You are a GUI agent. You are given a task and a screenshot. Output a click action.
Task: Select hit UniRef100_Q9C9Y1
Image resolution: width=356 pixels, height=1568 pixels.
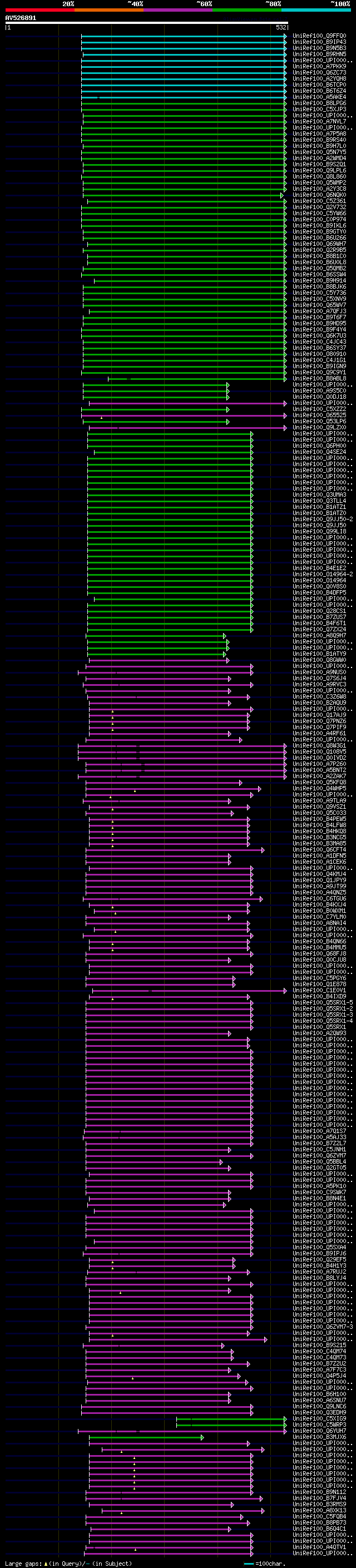[319, 373]
